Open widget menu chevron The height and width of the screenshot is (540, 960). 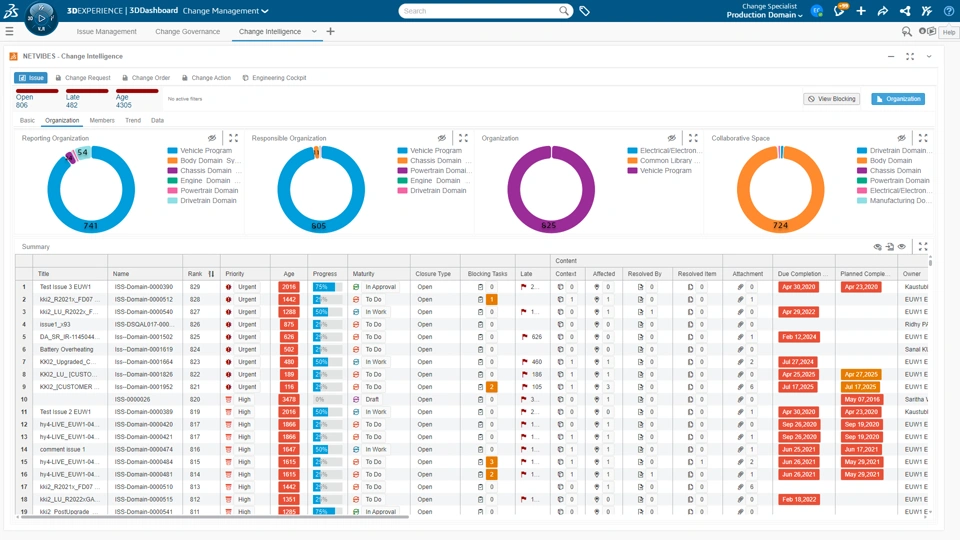[x=929, y=56]
